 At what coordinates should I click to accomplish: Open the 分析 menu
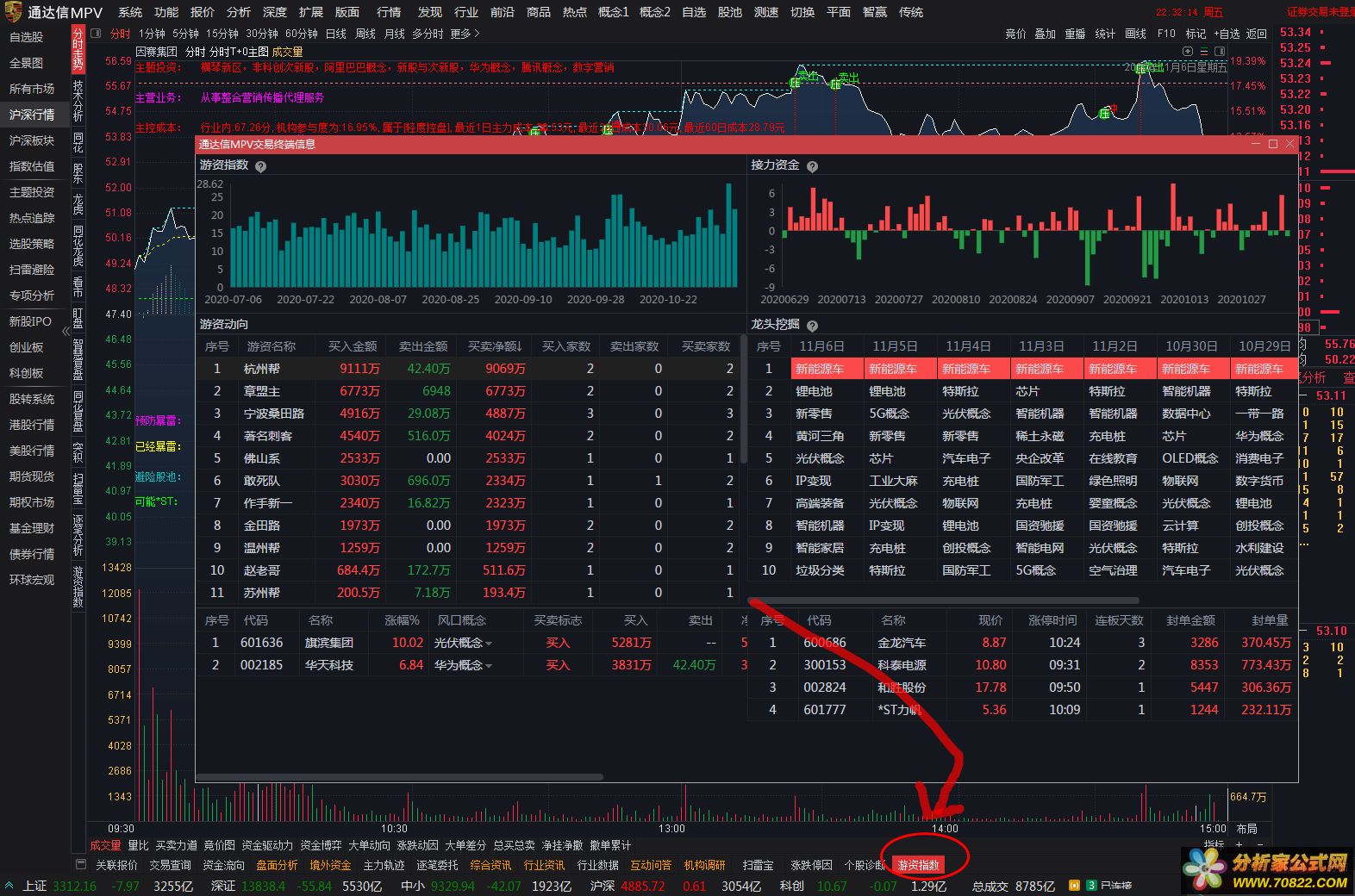click(239, 12)
